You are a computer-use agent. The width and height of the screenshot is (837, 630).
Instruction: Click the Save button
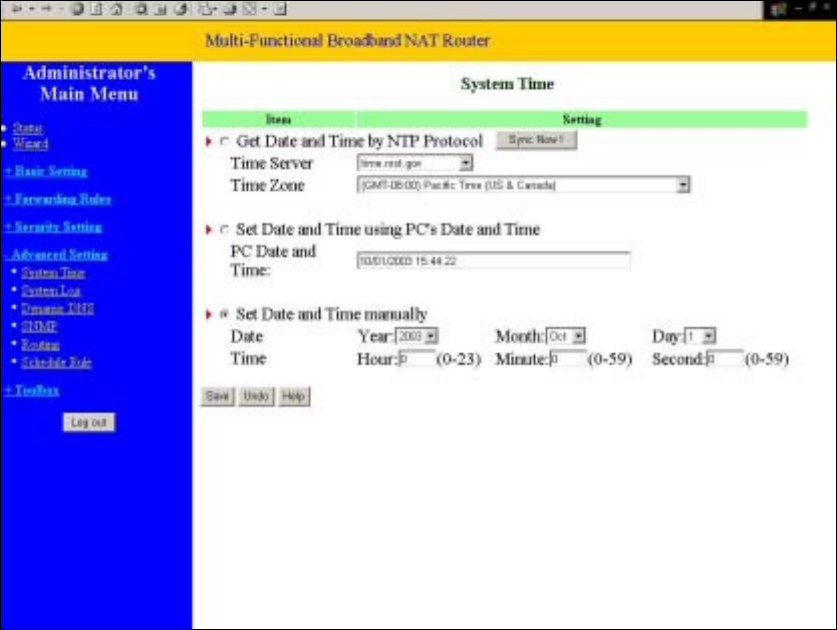click(x=217, y=396)
